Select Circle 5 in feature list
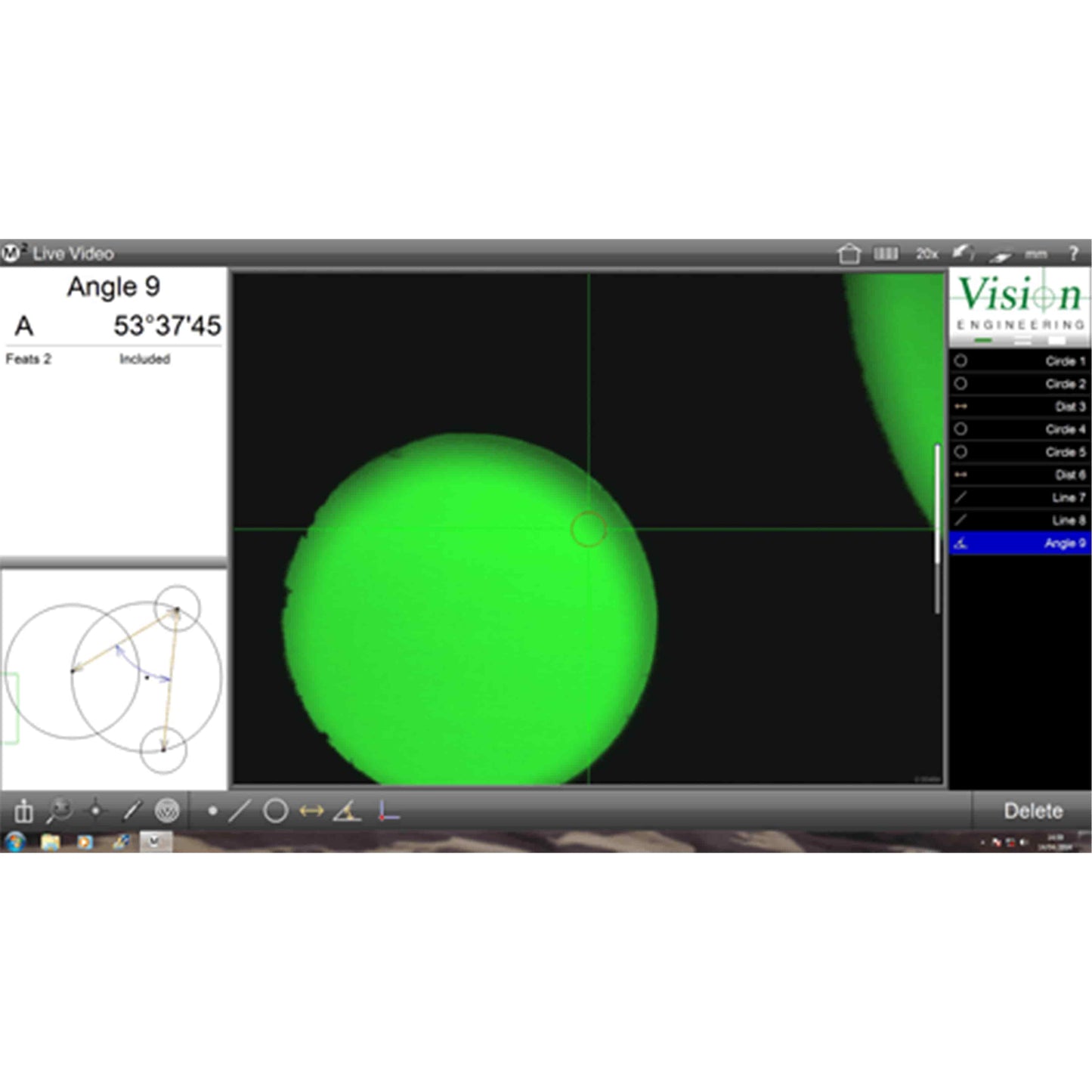This screenshot has height=1092, width=1092. (1020, 452)
